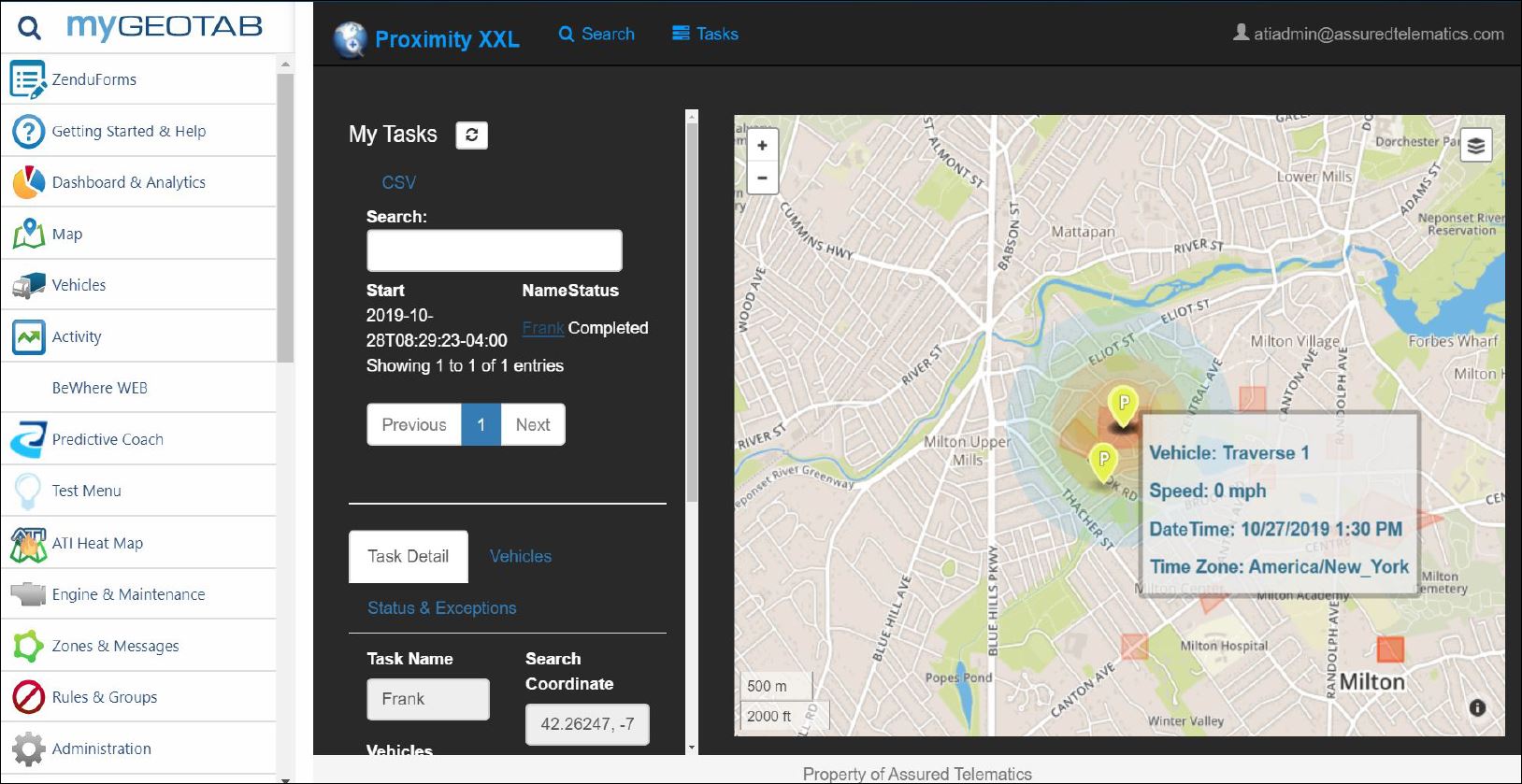Select the Vehicles truck icon

(28, 285)
